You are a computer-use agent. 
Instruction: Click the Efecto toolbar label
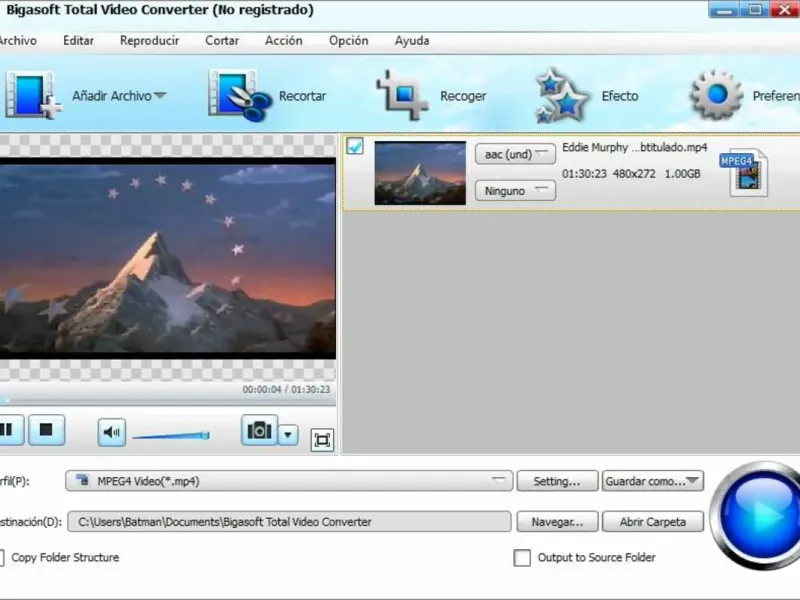point(620,96)
